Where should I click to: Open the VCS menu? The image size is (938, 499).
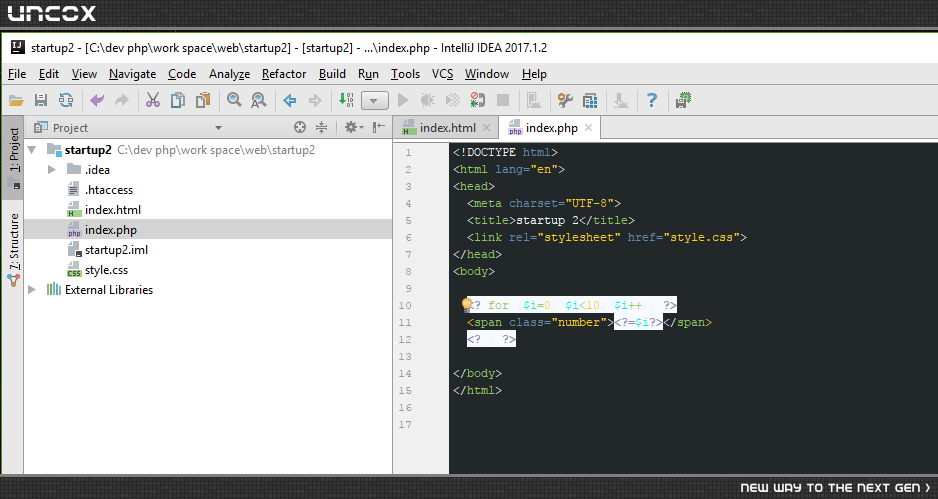pyautogui.click(x=443, y=74)
